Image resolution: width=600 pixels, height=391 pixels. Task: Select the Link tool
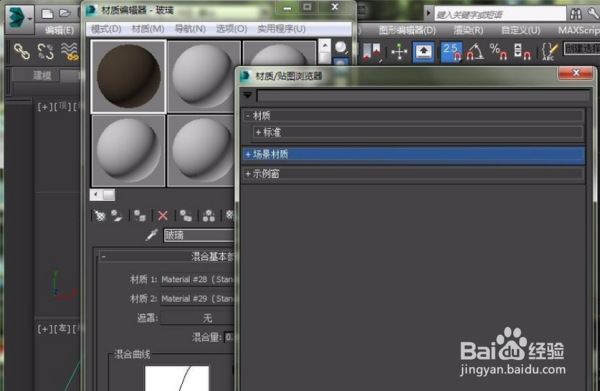click(22, 51)
